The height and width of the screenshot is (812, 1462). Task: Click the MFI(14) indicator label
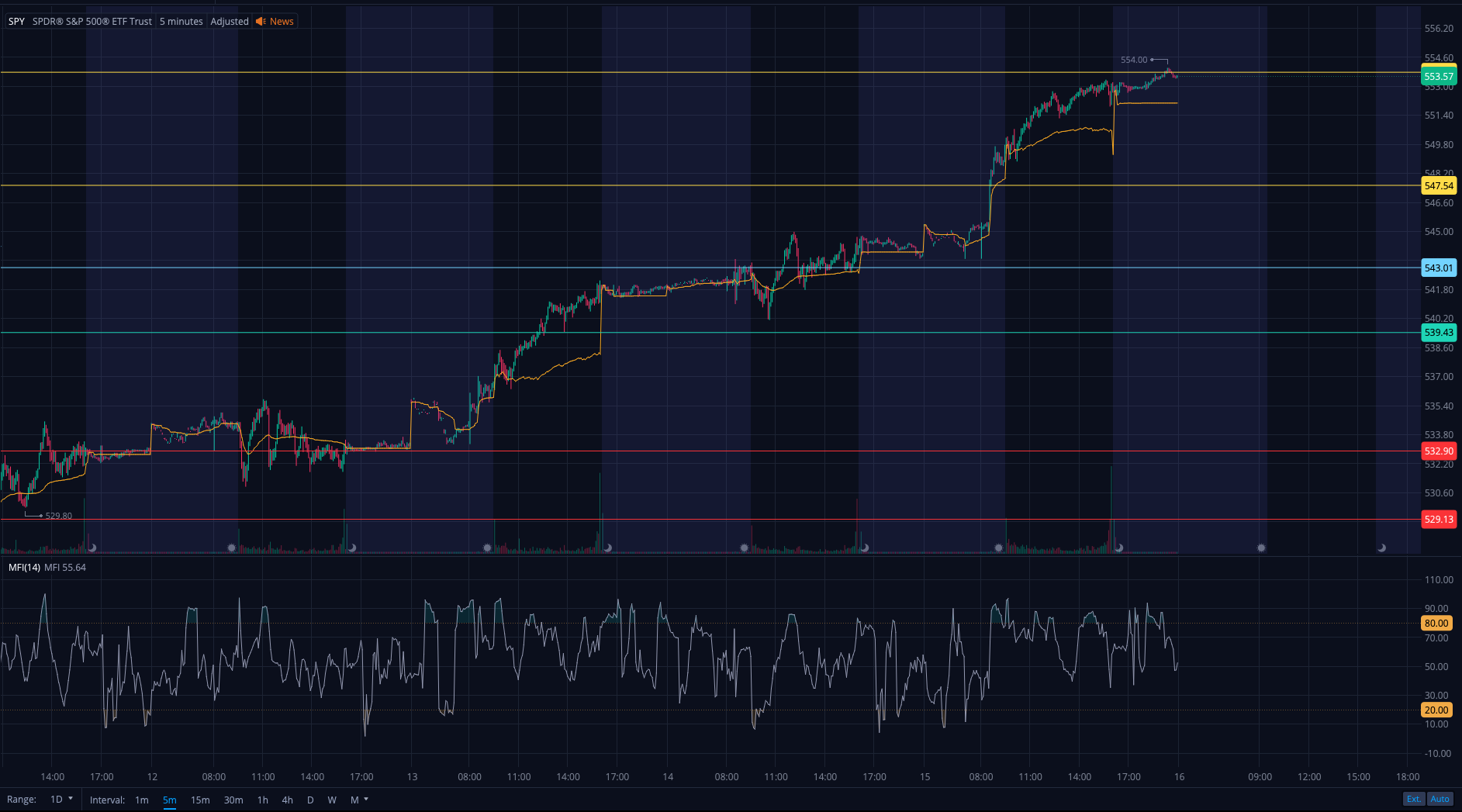pyautogui.click(x=24, y=568)
